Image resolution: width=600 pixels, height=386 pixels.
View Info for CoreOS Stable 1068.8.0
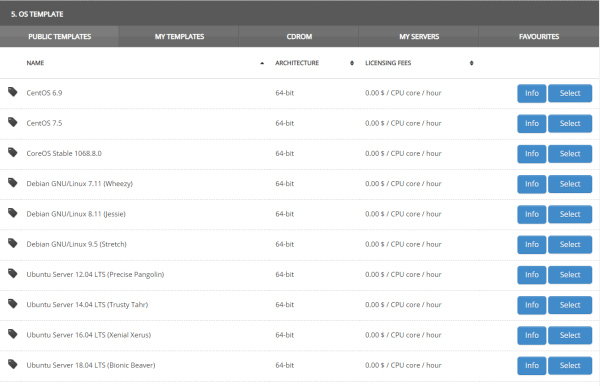[532, 154]
